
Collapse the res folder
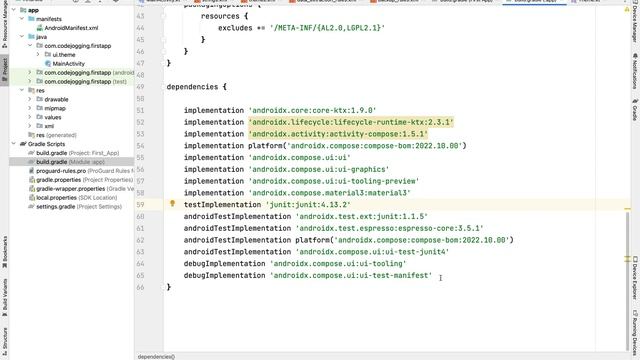pyautogui.click(x=22, y=90)
